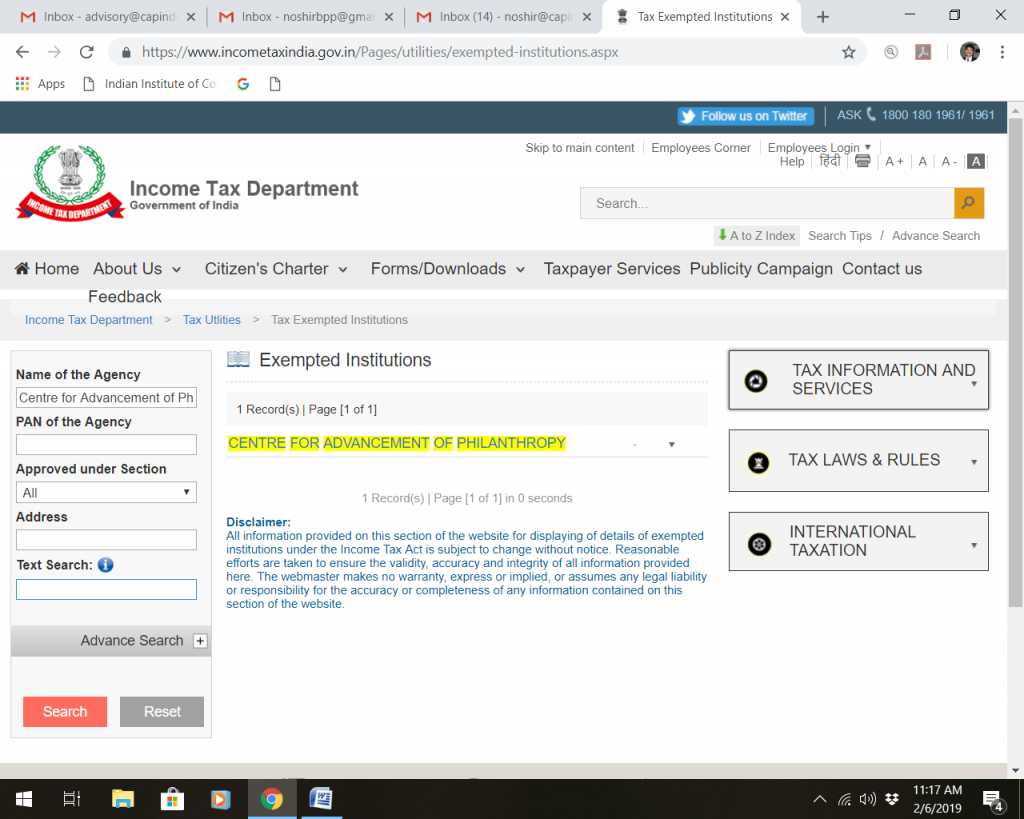Click the Home icon in navigation bar
This screenshot has width=1024, height=819.
[x=22, y=268]
